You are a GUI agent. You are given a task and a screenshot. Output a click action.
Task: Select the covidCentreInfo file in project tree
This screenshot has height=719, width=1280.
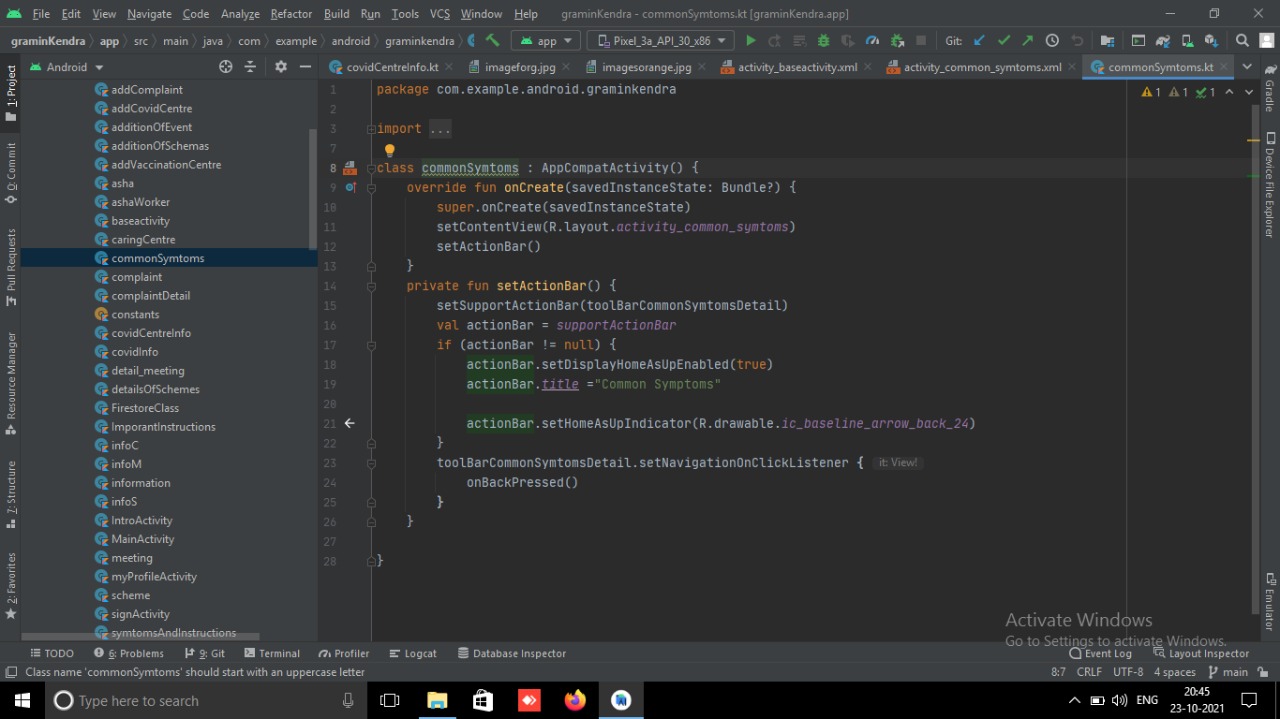[151, 333]
